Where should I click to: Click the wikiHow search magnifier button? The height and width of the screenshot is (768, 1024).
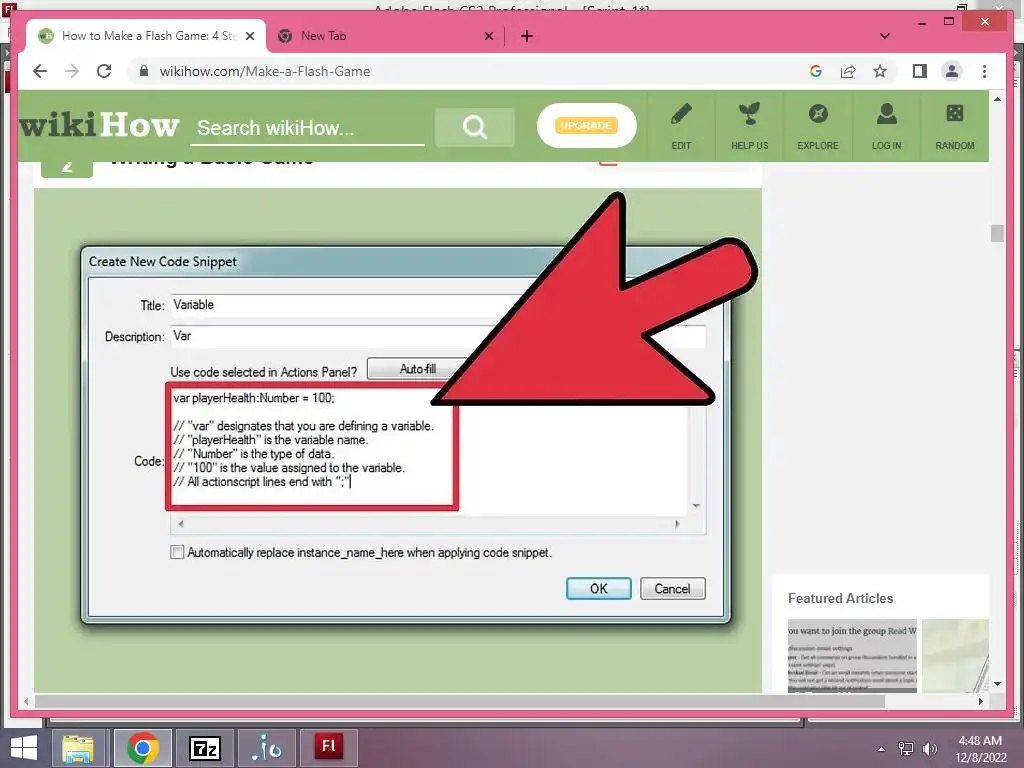point(475,127)
